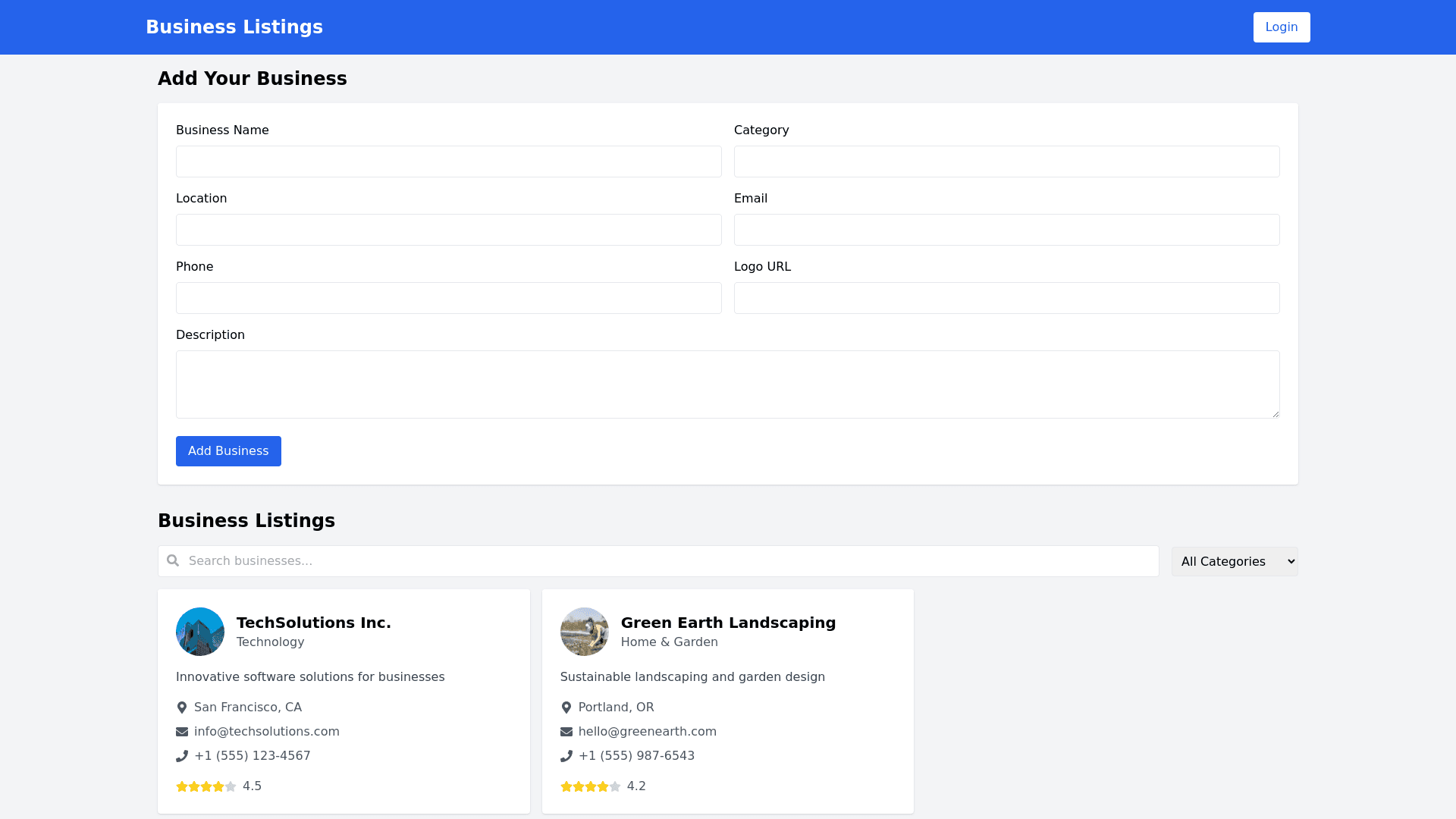1456x819 pixels.
Task: Focus the Business Name field
Action: [448, 162]
